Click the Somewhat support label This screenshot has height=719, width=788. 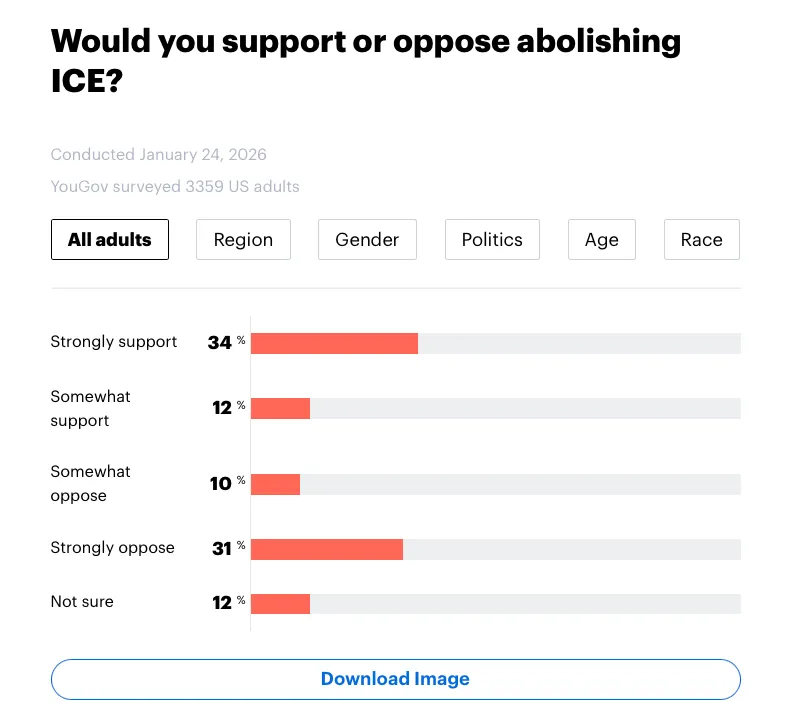tap(91, 408)
